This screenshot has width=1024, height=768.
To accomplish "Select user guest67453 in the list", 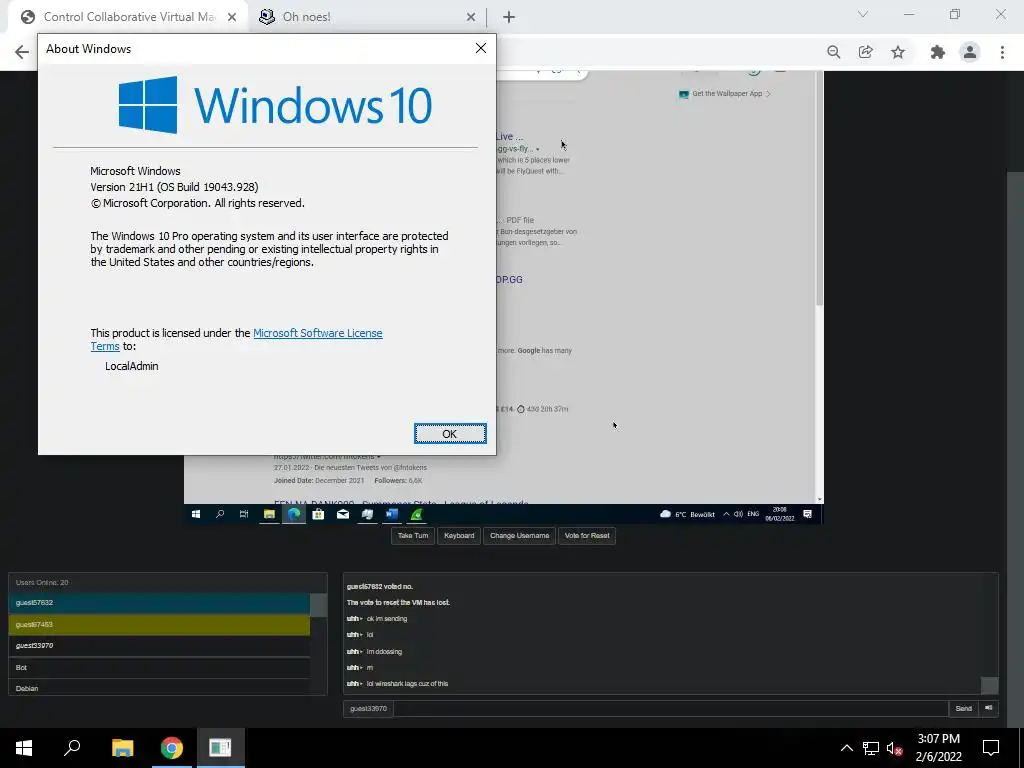I will click(x=159, y=624).
